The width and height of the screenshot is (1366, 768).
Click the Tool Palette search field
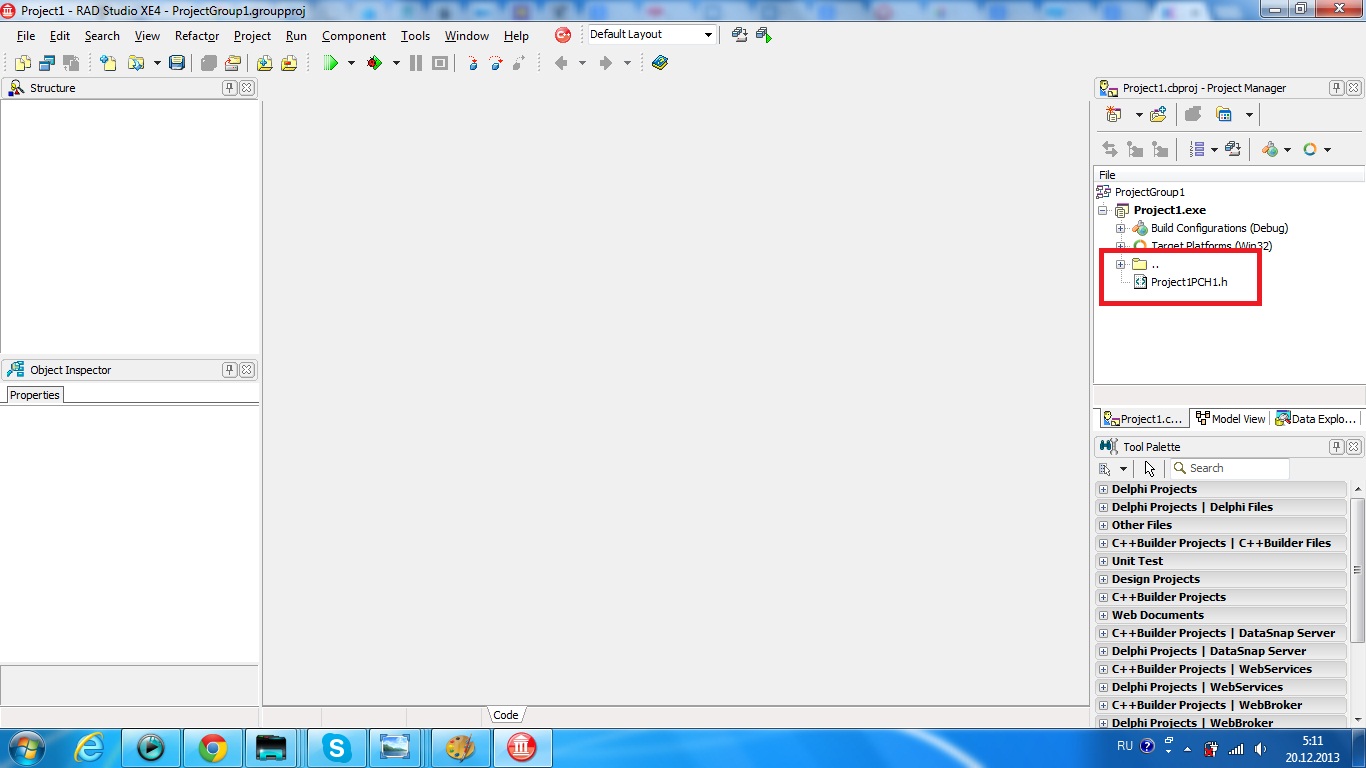point(1229,468)
